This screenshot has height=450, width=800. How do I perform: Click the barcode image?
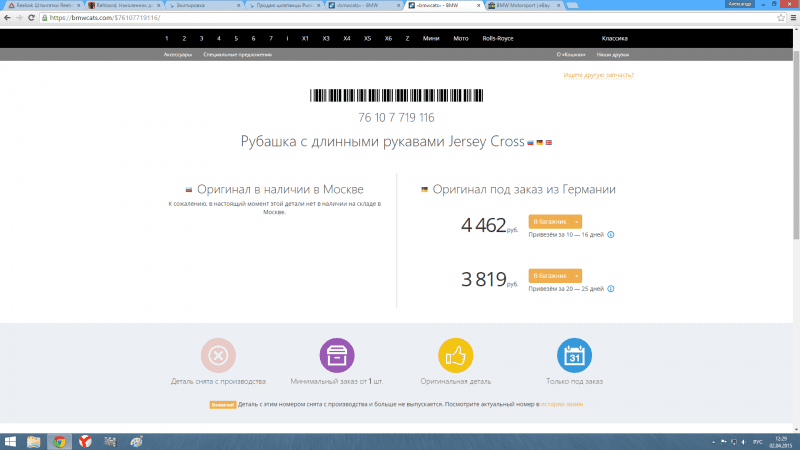click(396, 95)
